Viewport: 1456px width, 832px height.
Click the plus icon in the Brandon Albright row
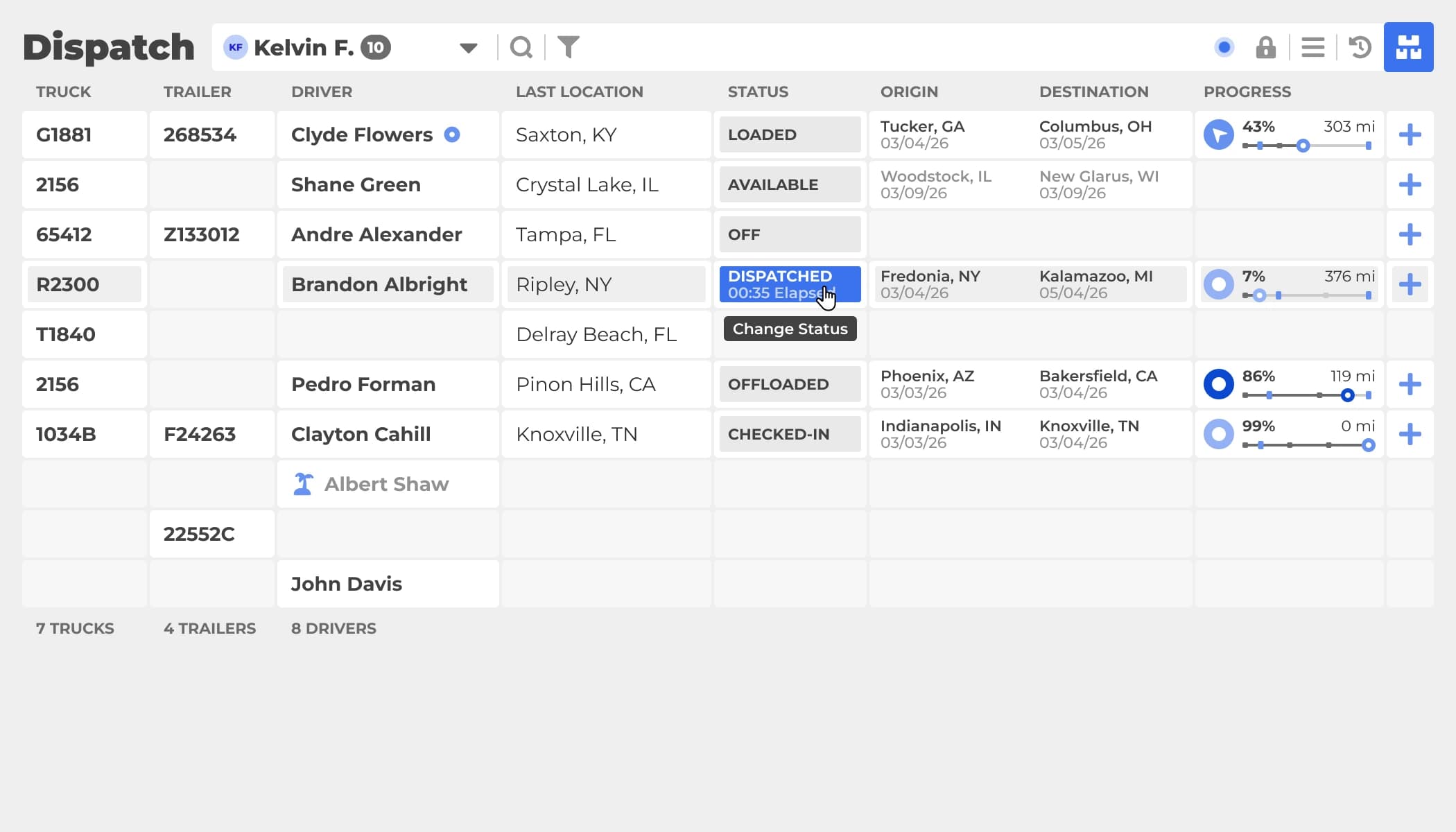[1410, 284]
